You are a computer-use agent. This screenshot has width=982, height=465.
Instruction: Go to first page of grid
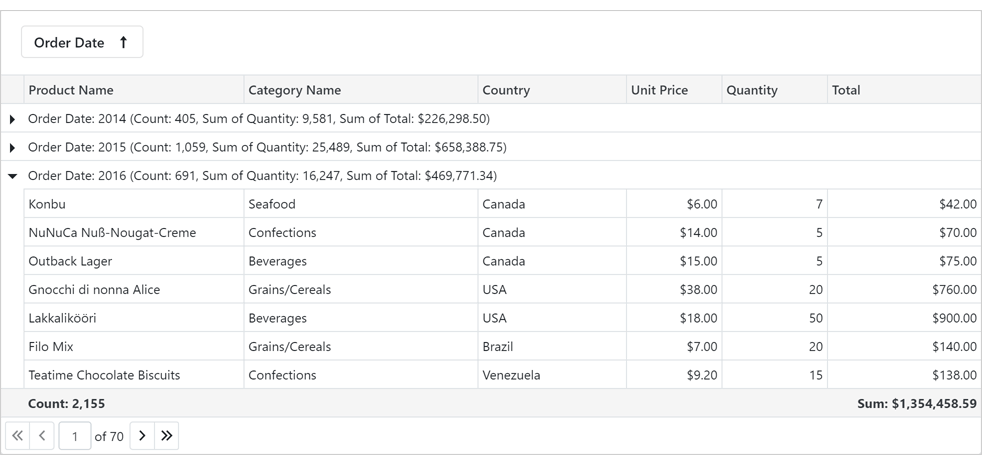(x=17, y=436)
